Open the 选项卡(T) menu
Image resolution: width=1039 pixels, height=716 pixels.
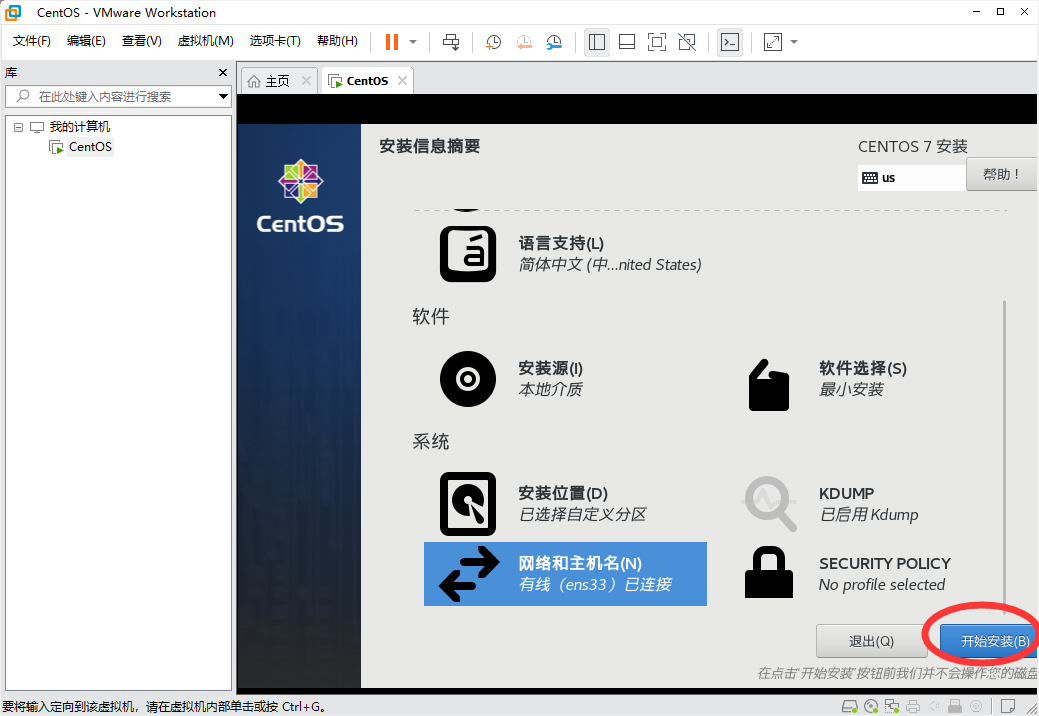(x=275, y=41)
